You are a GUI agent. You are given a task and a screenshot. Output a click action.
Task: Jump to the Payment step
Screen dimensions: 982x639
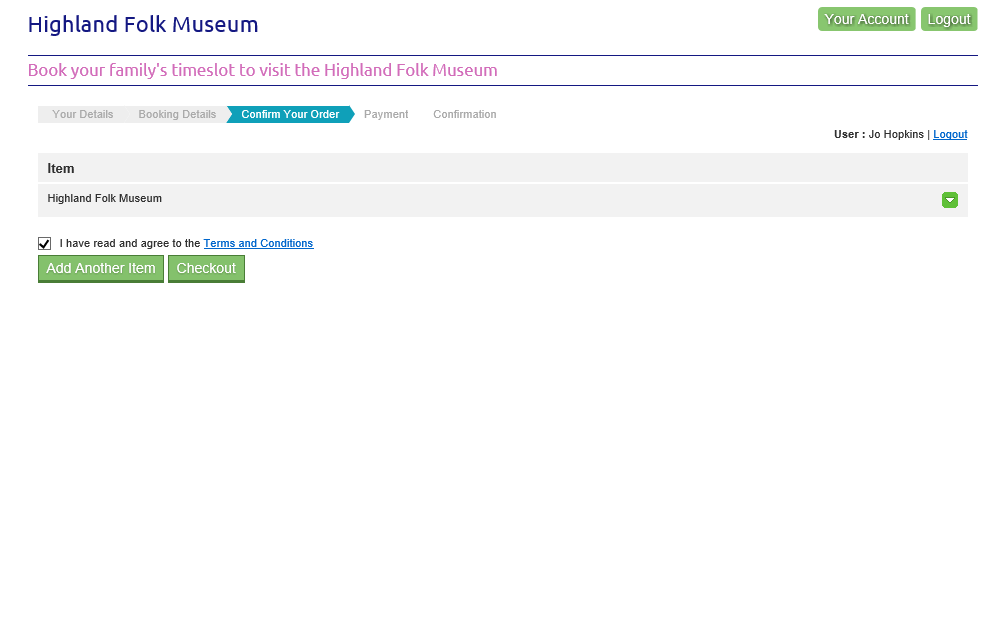[x=386, y=114]
